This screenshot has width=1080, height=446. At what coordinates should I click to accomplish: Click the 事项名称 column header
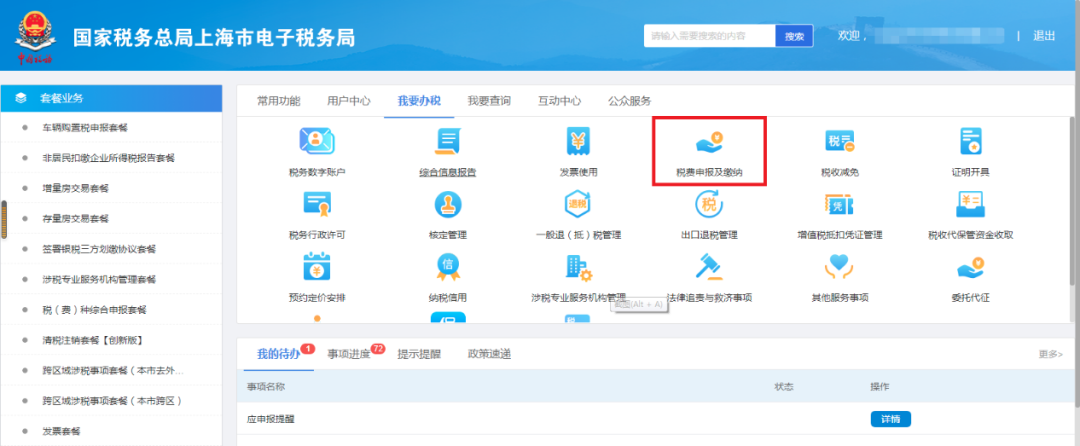[266, 387]
